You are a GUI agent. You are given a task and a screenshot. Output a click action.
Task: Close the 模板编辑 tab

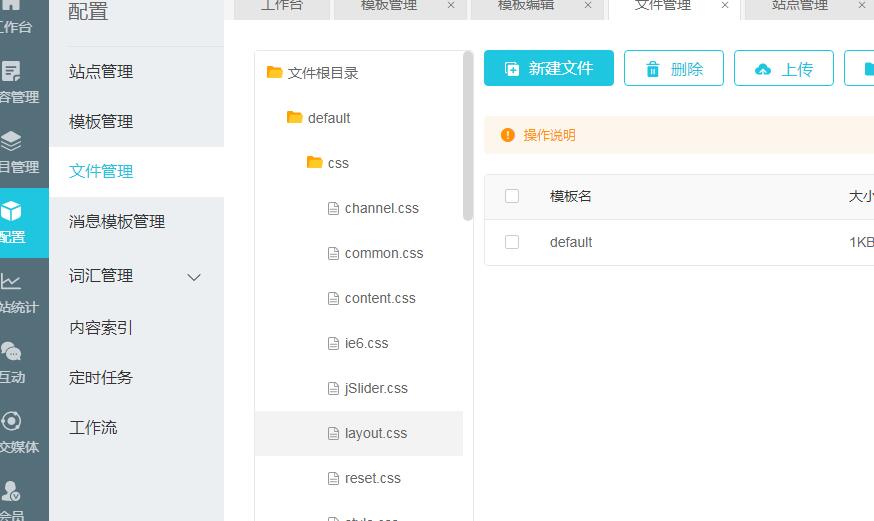pyautogui.click(x=588, y=6)
